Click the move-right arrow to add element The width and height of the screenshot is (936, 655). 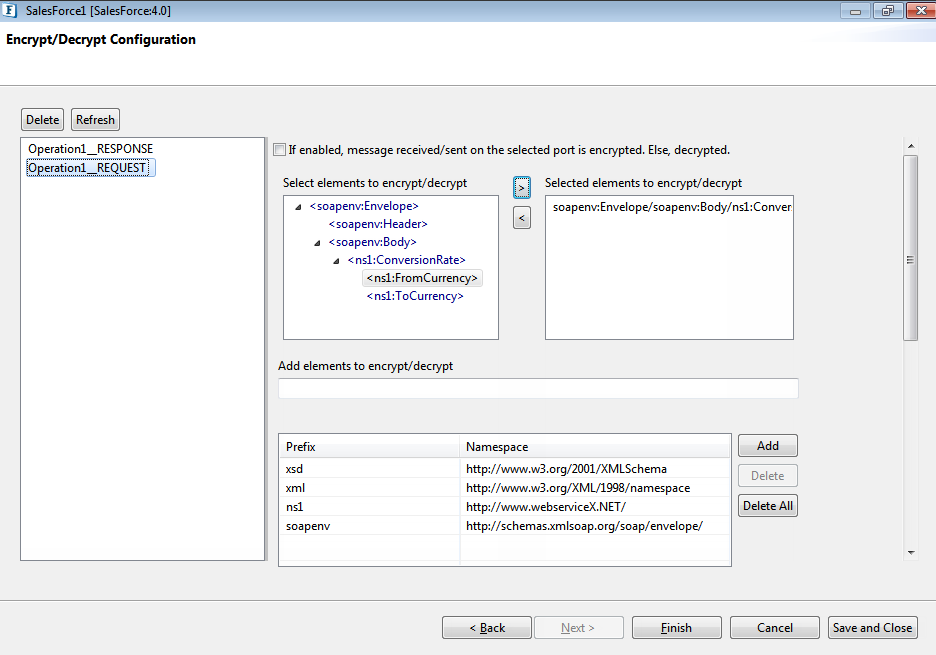coord(522,188)
